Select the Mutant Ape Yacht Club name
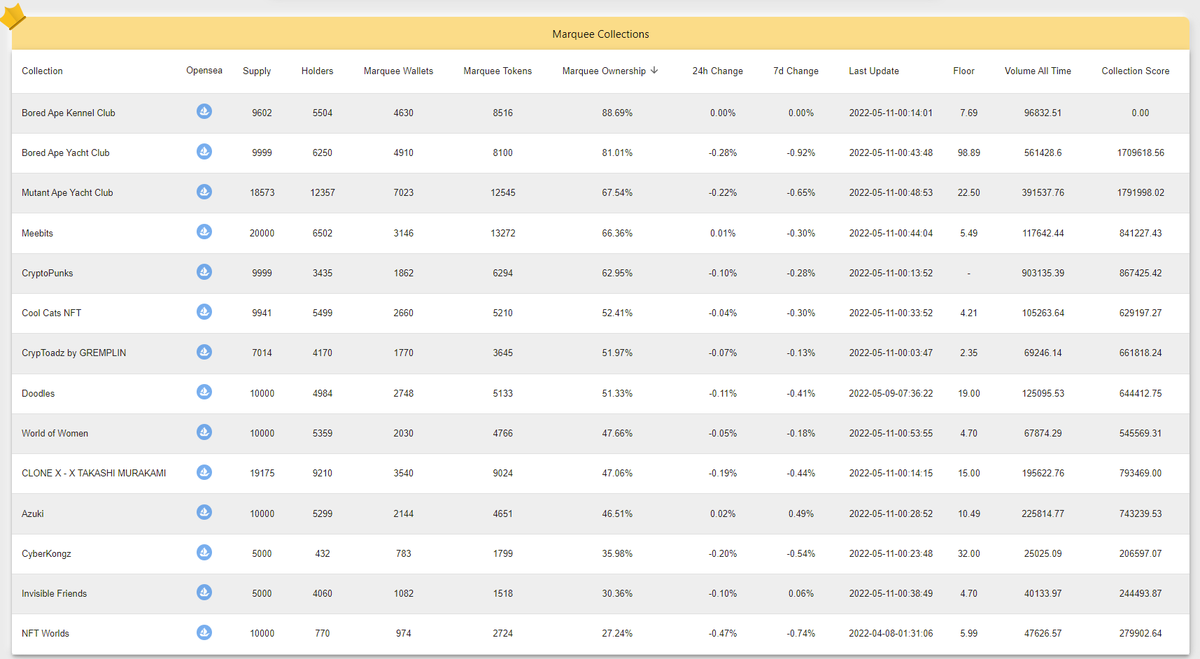1200x659 pixels. (67, 193)
